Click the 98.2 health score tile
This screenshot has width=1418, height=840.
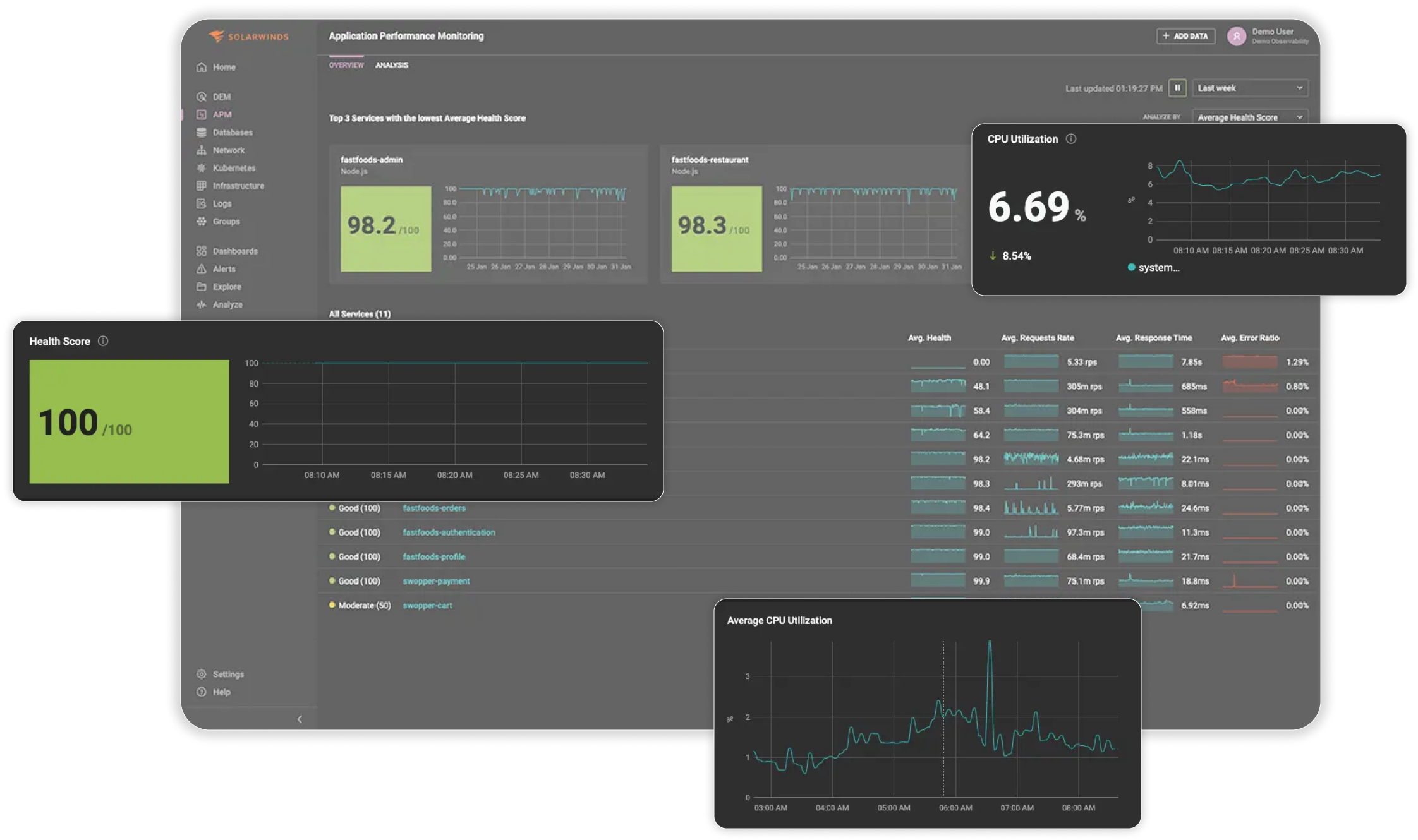click(x=386, y=229)
